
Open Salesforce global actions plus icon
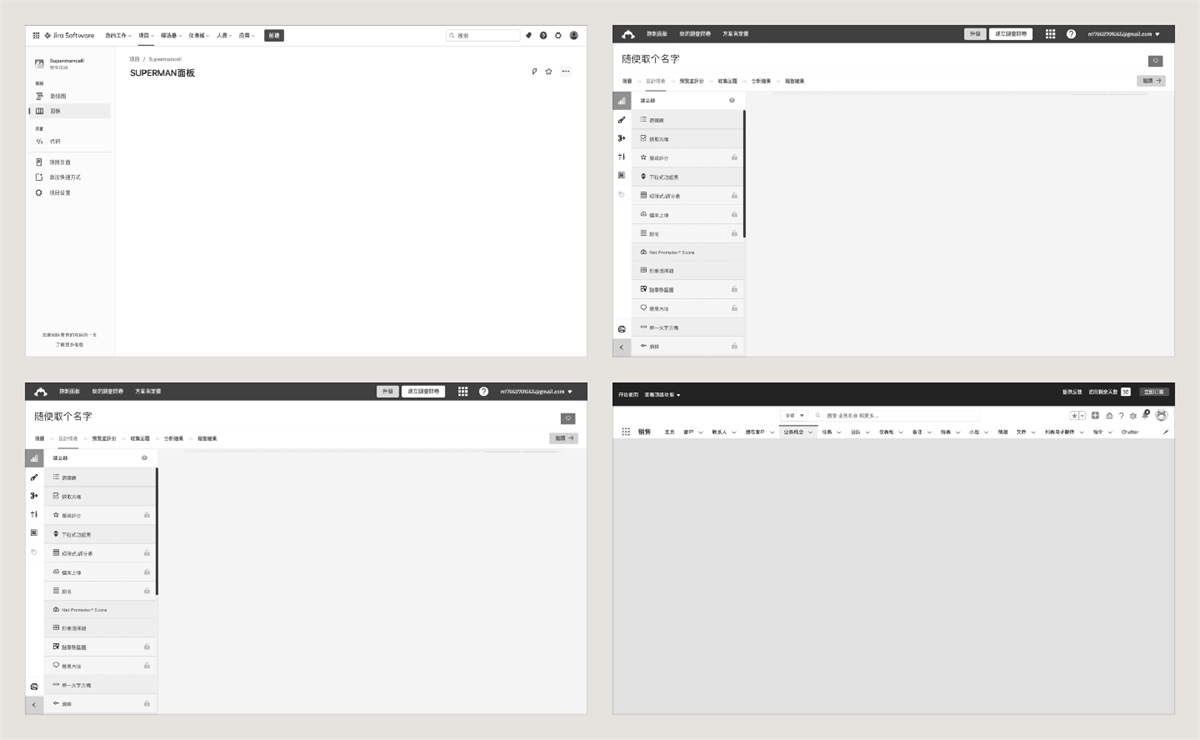click(x=1095, y=415)
